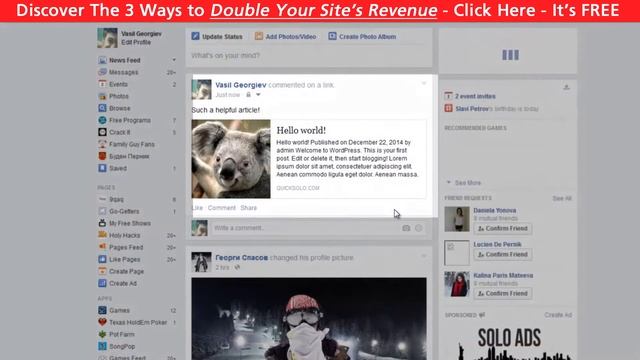The image size is (640, 360).
Task: Click Like under the Hello world post
Action: pos(198,208)
